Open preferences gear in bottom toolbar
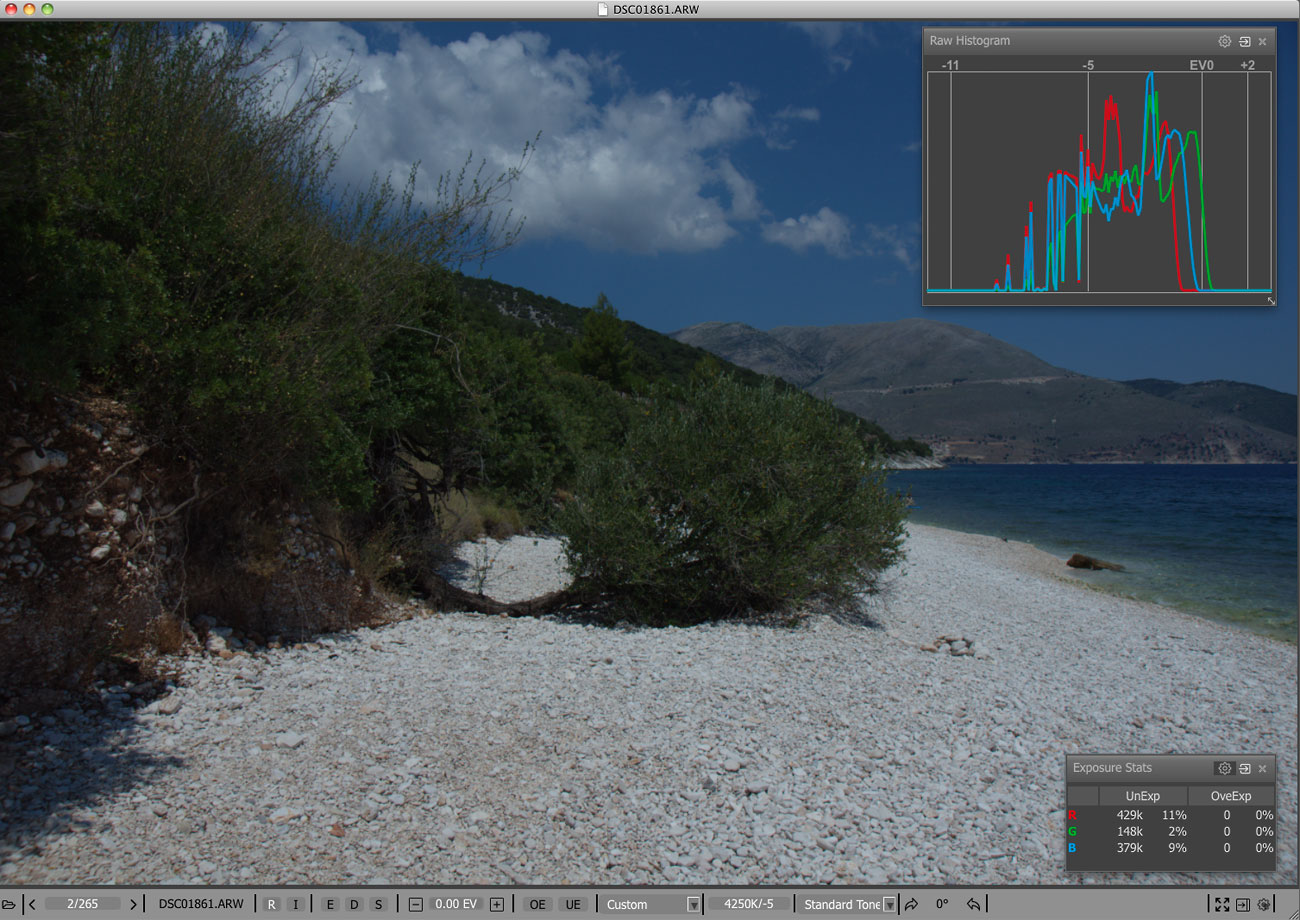Viewport: 1300px width, 920px height. tap(1264, 904)
